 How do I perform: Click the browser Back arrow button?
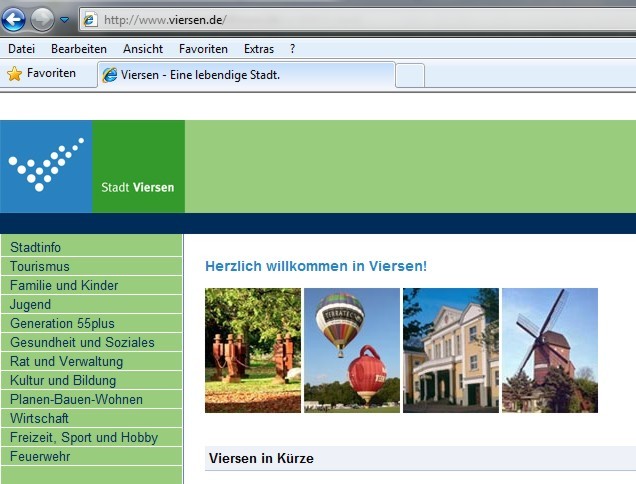14,19
